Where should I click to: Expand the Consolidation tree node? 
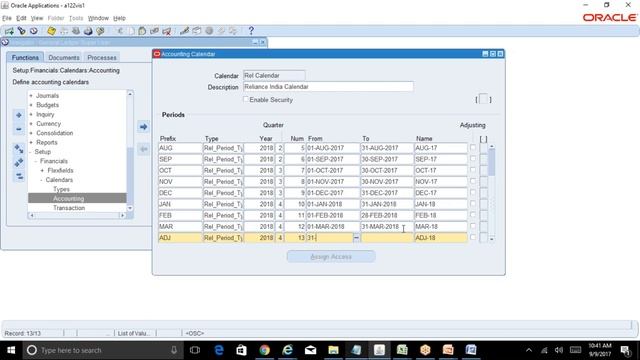tap(31, 133)
